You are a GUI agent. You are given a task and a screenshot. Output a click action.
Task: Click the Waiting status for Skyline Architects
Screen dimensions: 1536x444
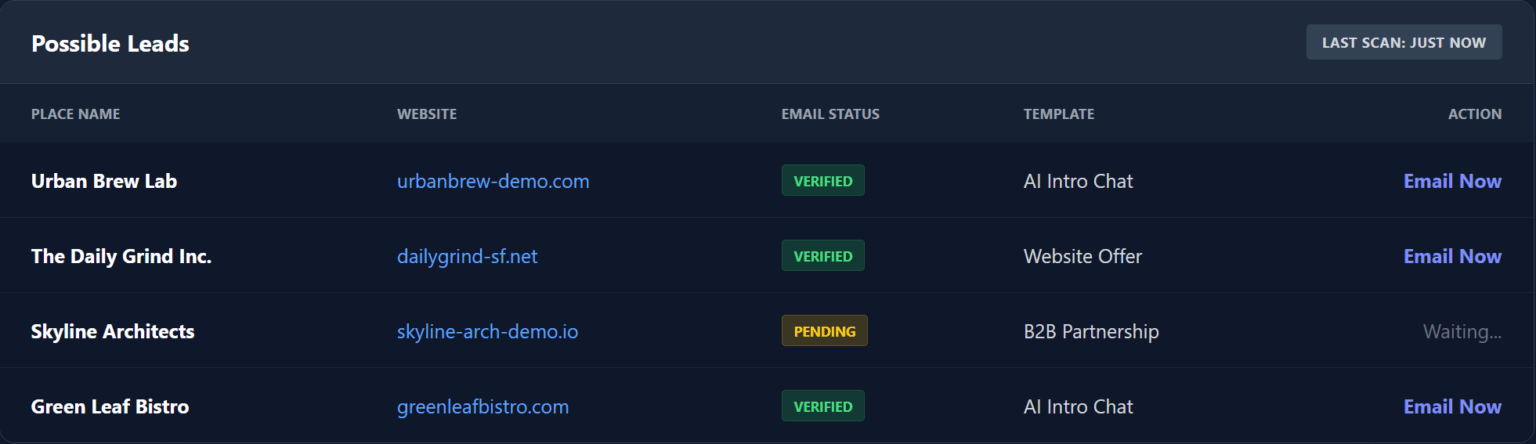coord(1462,331)
